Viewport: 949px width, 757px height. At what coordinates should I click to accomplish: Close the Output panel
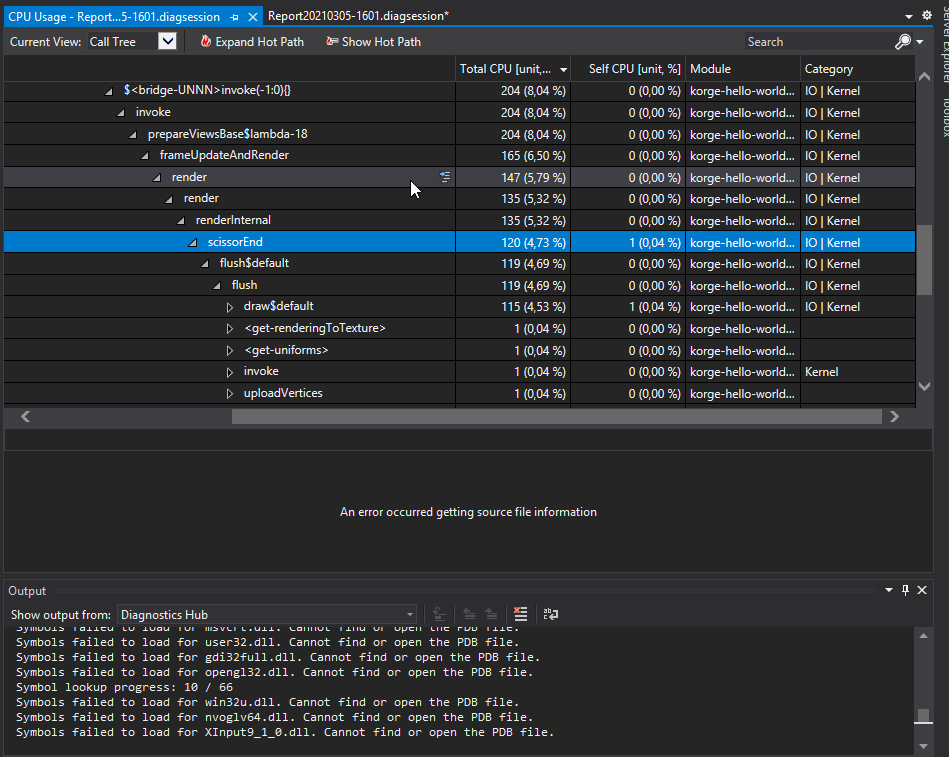click(921, 591)
